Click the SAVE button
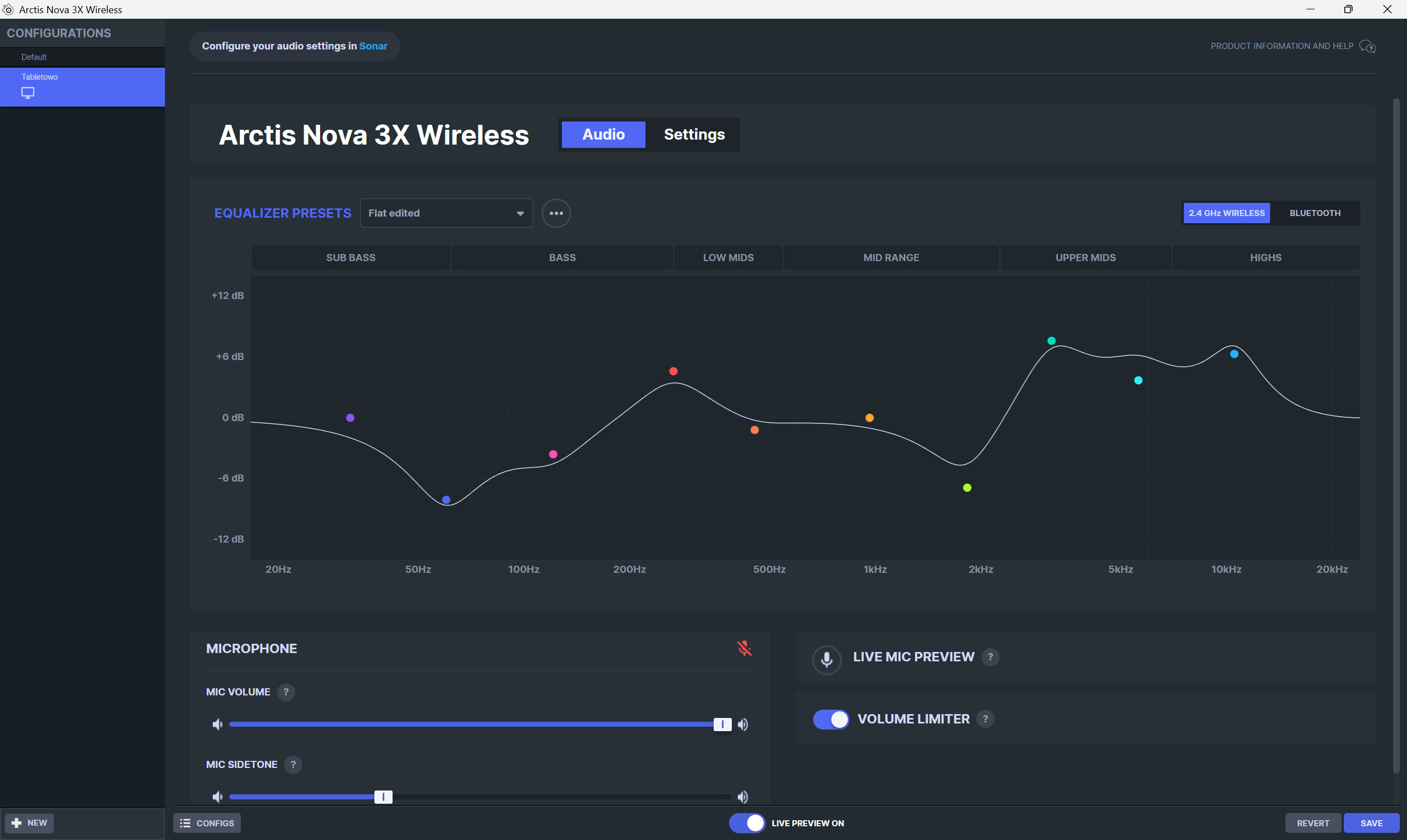 [x=1371, y=823]
